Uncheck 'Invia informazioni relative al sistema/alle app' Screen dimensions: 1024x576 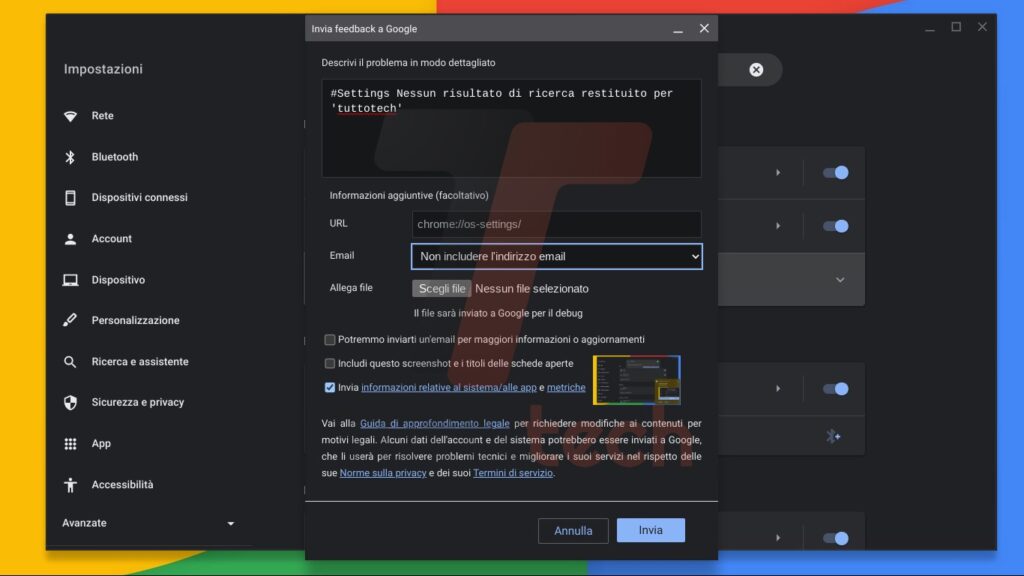[x=330, y=387]
